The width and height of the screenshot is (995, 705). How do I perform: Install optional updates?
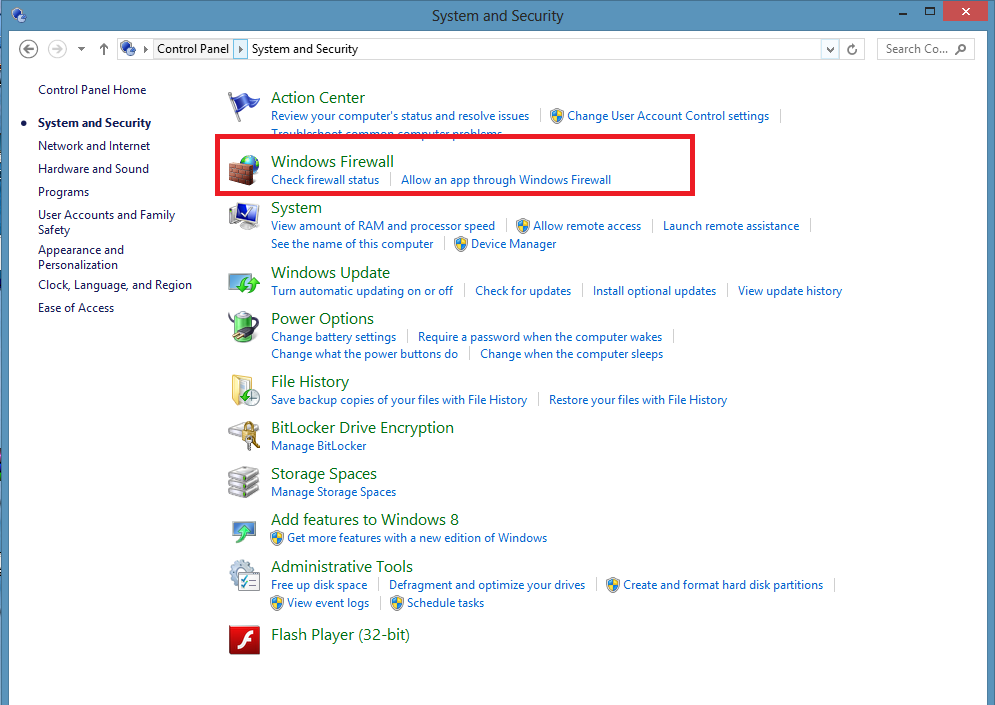coord(654,291)
